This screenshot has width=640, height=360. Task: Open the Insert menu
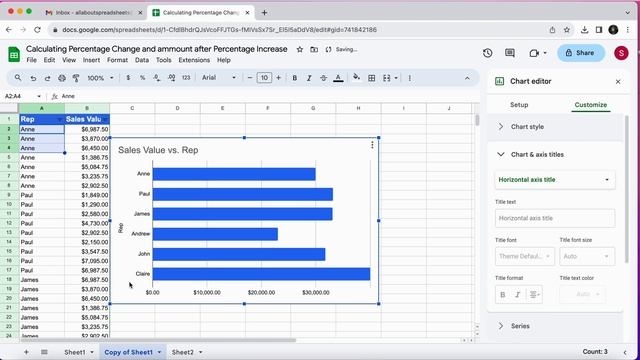pyautogui.click(x=91, y=60)
